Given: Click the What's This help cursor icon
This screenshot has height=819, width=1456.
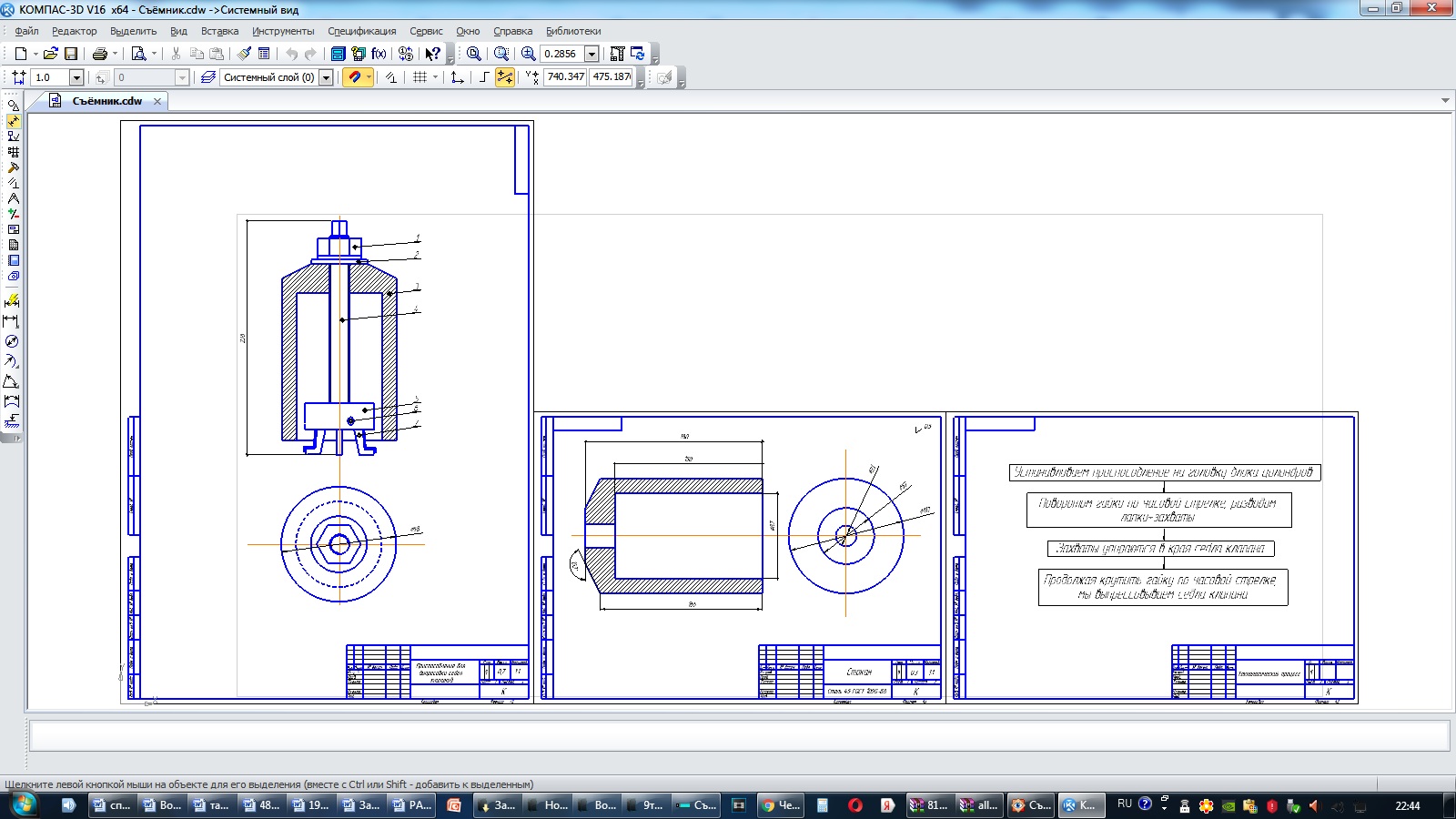Looking at the screenshot, I should pyautogui.click(x=433, y=54).
